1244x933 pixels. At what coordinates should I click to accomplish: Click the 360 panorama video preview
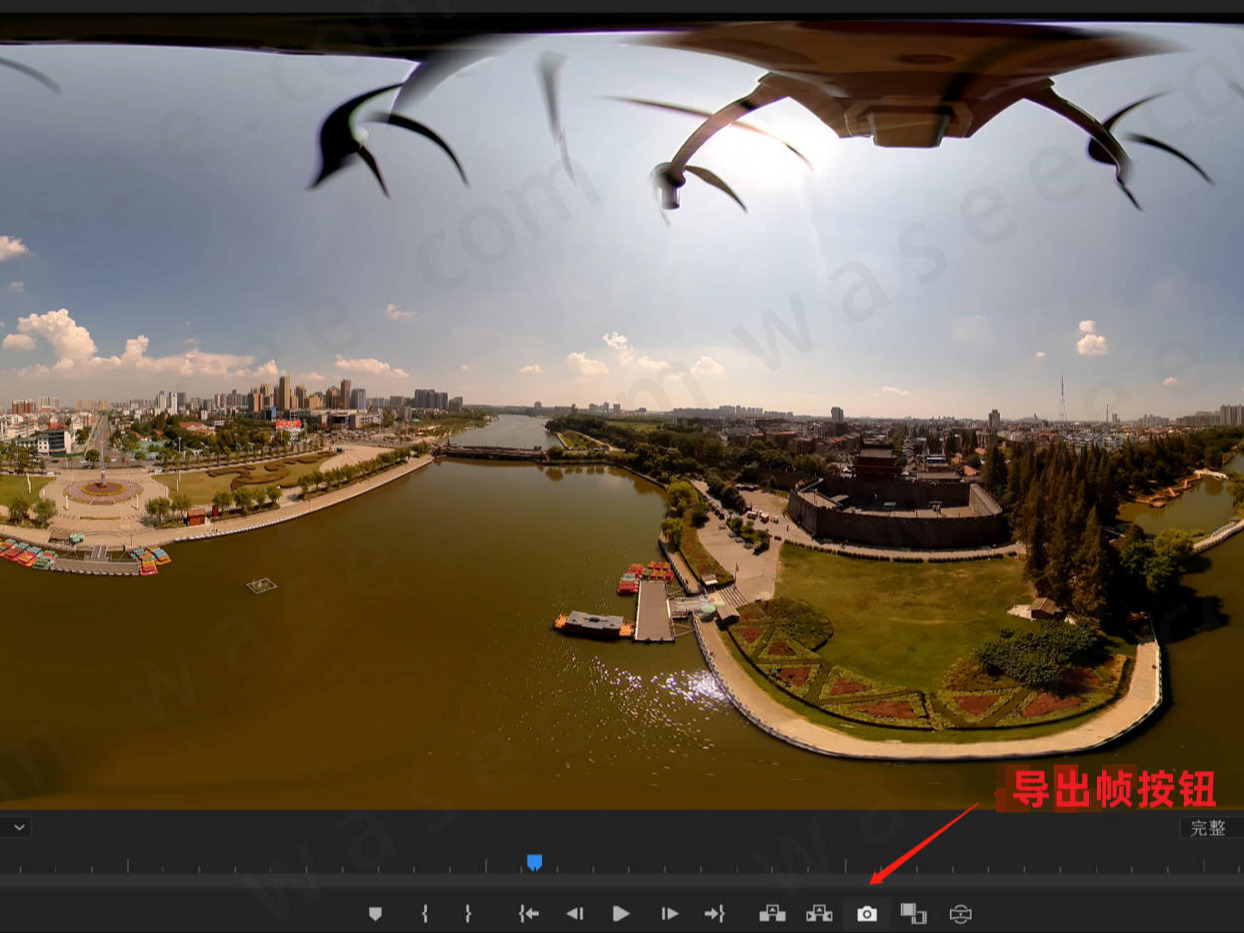coord(622,400)
